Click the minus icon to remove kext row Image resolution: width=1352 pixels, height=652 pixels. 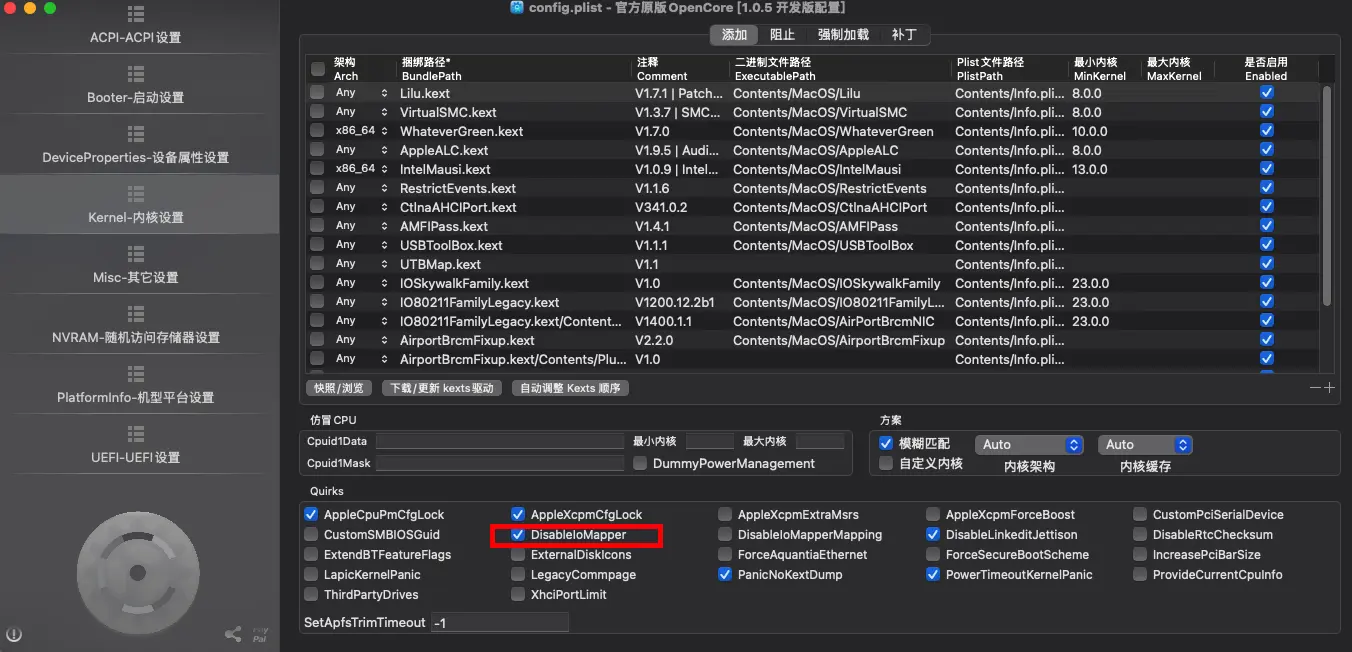pos(1316,388)
